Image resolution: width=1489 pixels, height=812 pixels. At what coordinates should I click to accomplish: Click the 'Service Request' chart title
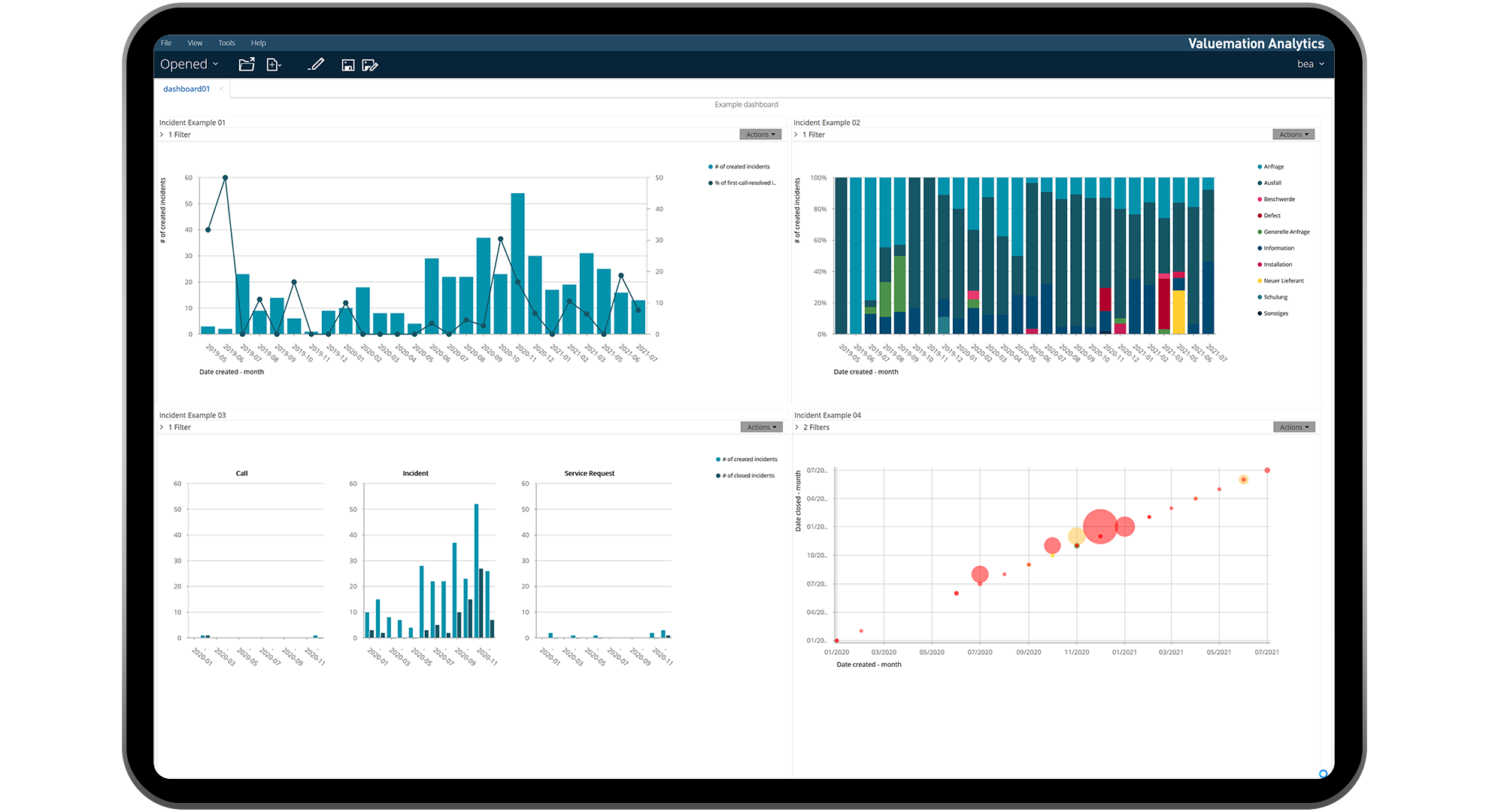pyautogui.click(x=590, y=474)
